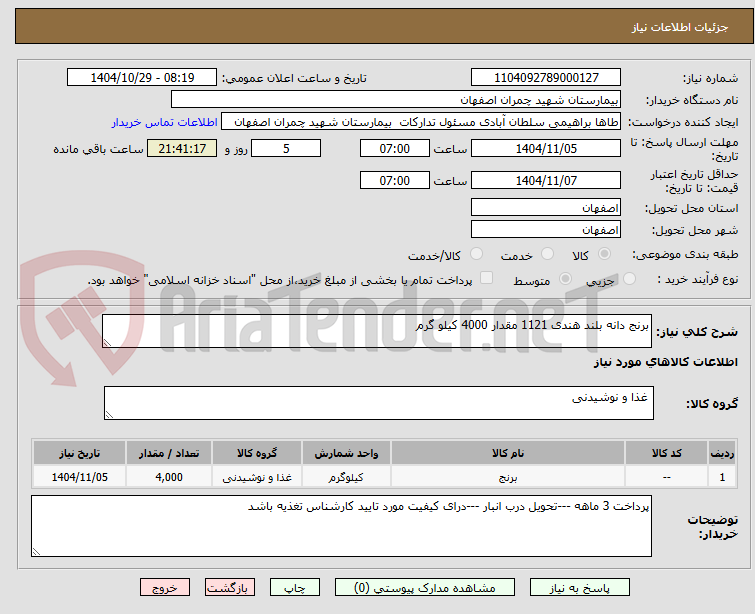Click the شرح کلی نیاز text area
Screen dimensions: 755x614
(x=377, y=331)
